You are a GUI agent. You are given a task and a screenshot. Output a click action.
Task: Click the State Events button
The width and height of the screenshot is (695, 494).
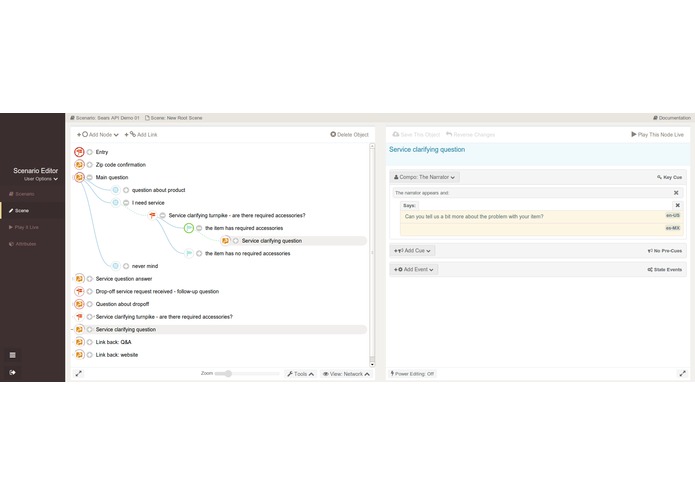click(x=664, y=269)
